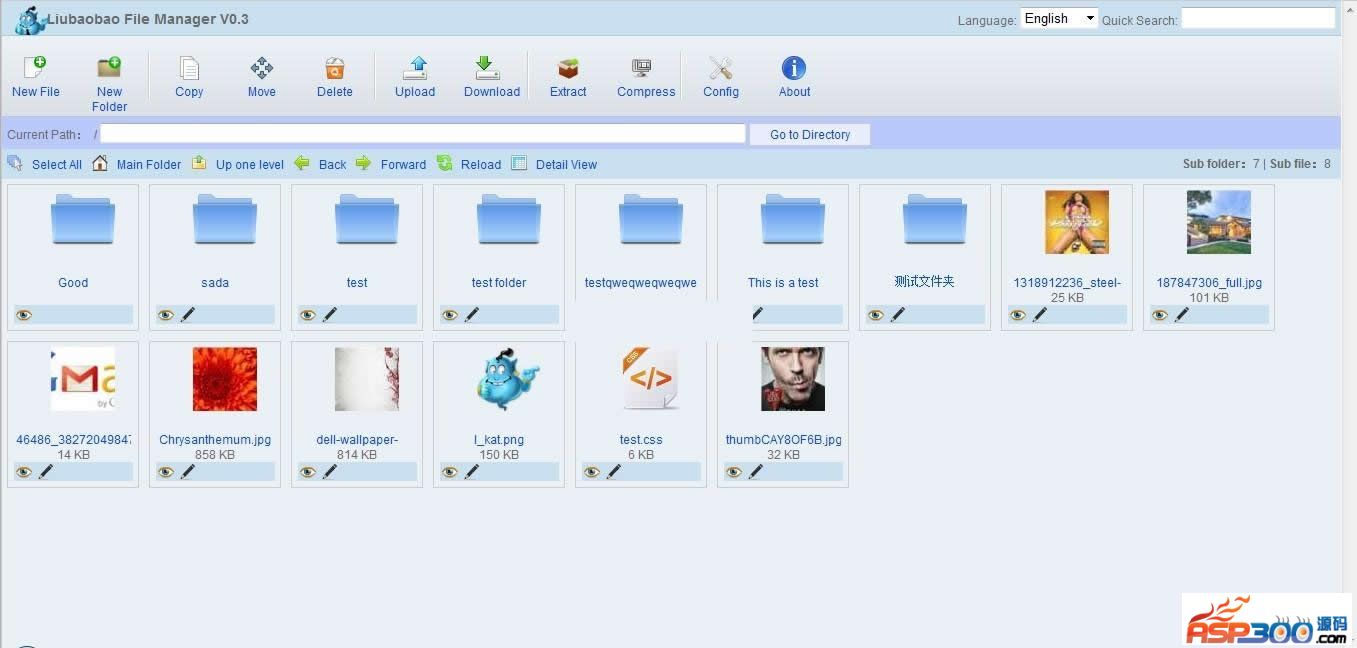
Task: Click the New File toolbar icon
Action: 35,68
